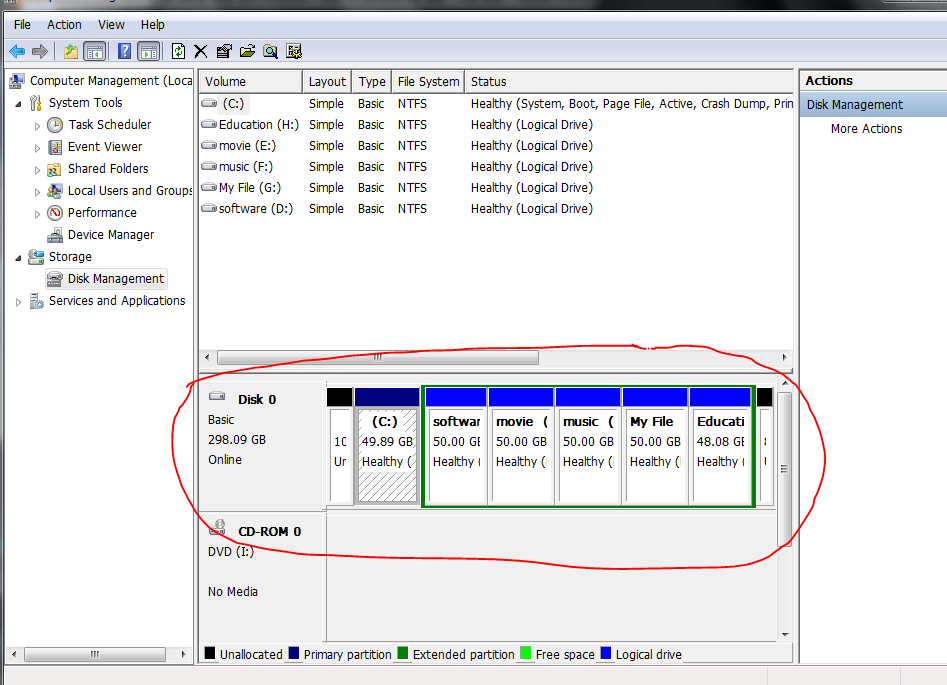Image resolution: width=947 pixels, height=685 pixels.
Task: Open the View menu
Action: coord(111,24)
